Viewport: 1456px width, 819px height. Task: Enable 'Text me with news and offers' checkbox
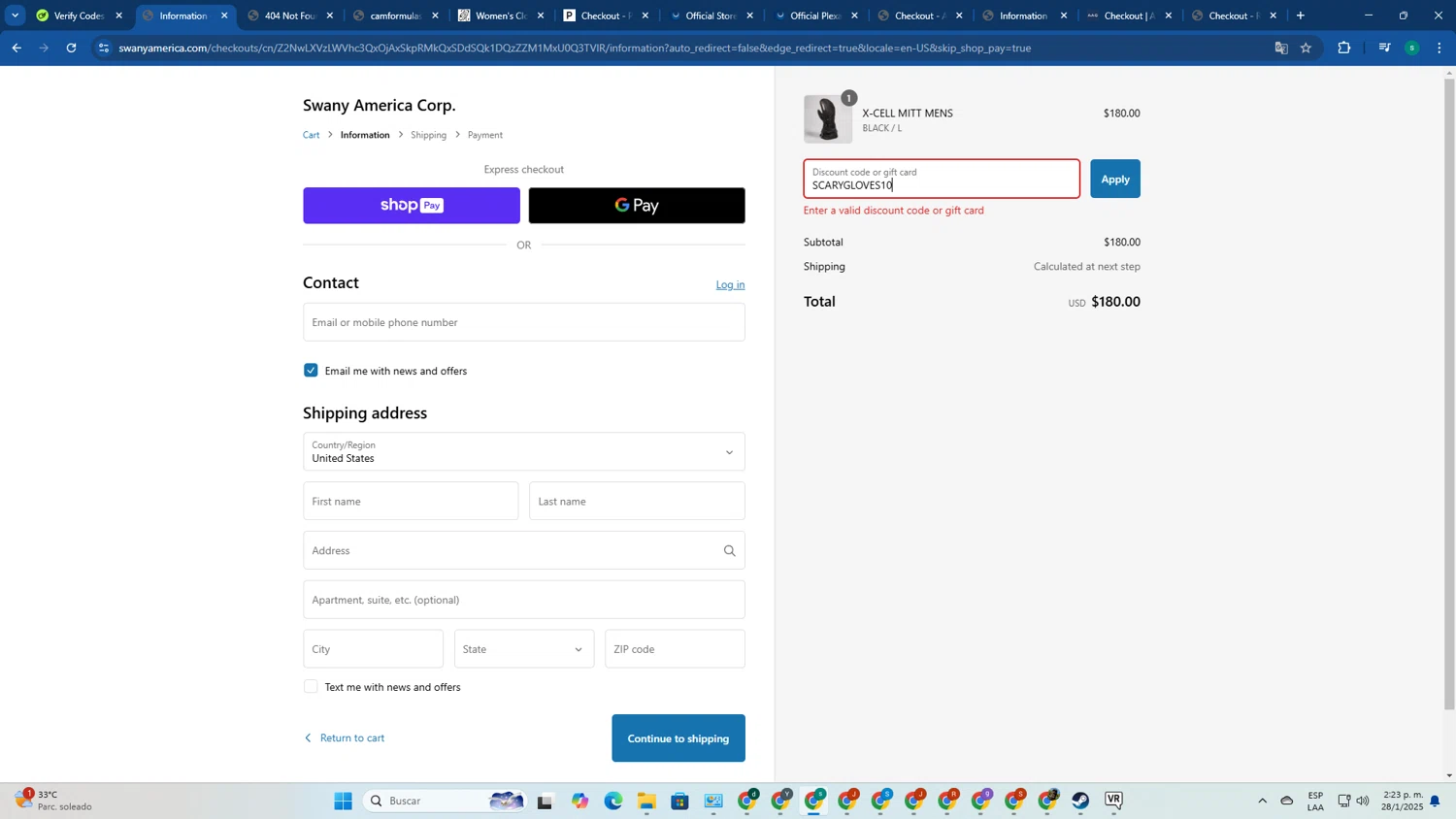click(x=311, y=686)
